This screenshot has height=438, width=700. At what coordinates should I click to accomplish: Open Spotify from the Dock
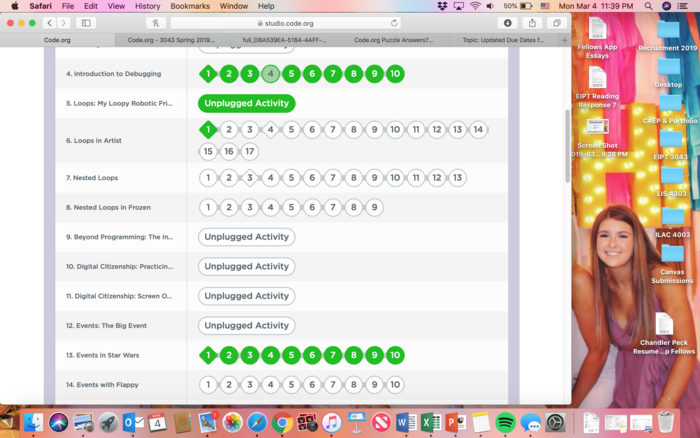pyautogui.click(x=505, y=422)
